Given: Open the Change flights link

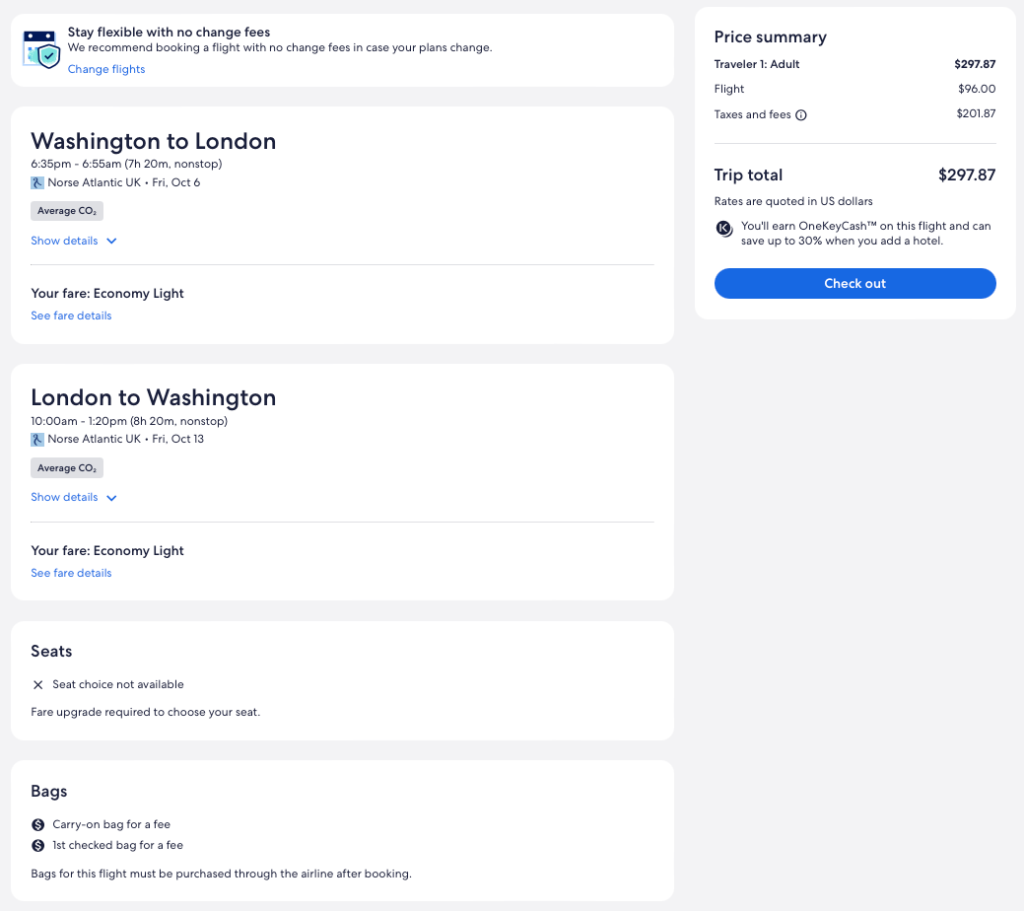Looking at the screenshot, I should coord(106,69).
